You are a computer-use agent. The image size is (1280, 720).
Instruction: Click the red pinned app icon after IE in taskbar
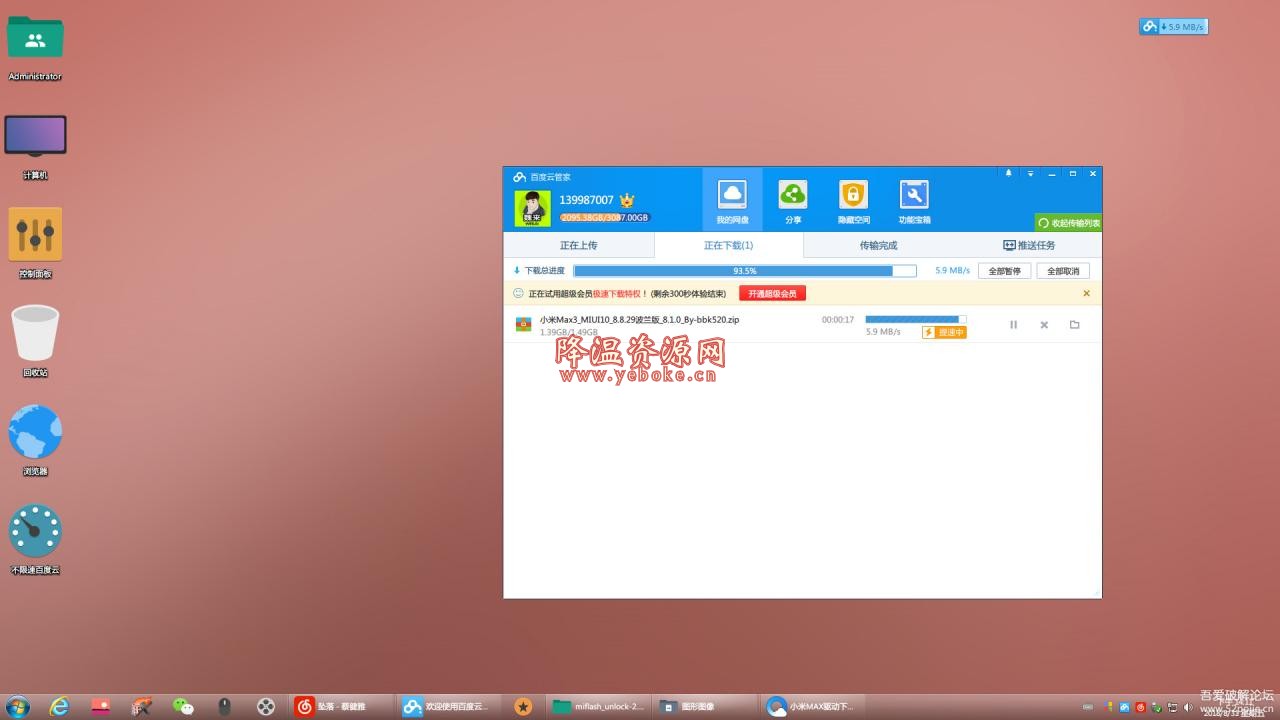100,706
